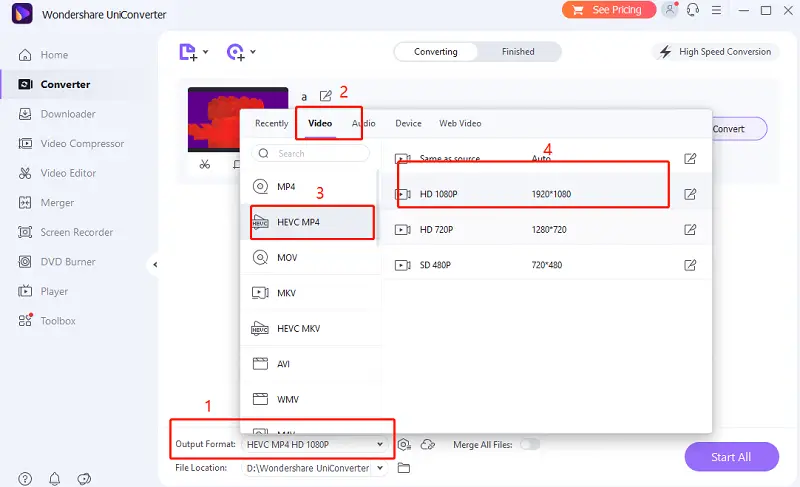The height and width of the screenshot is (487, 800).
Task: Expand the disc add dropdown arrow
Action: (253, 52)
